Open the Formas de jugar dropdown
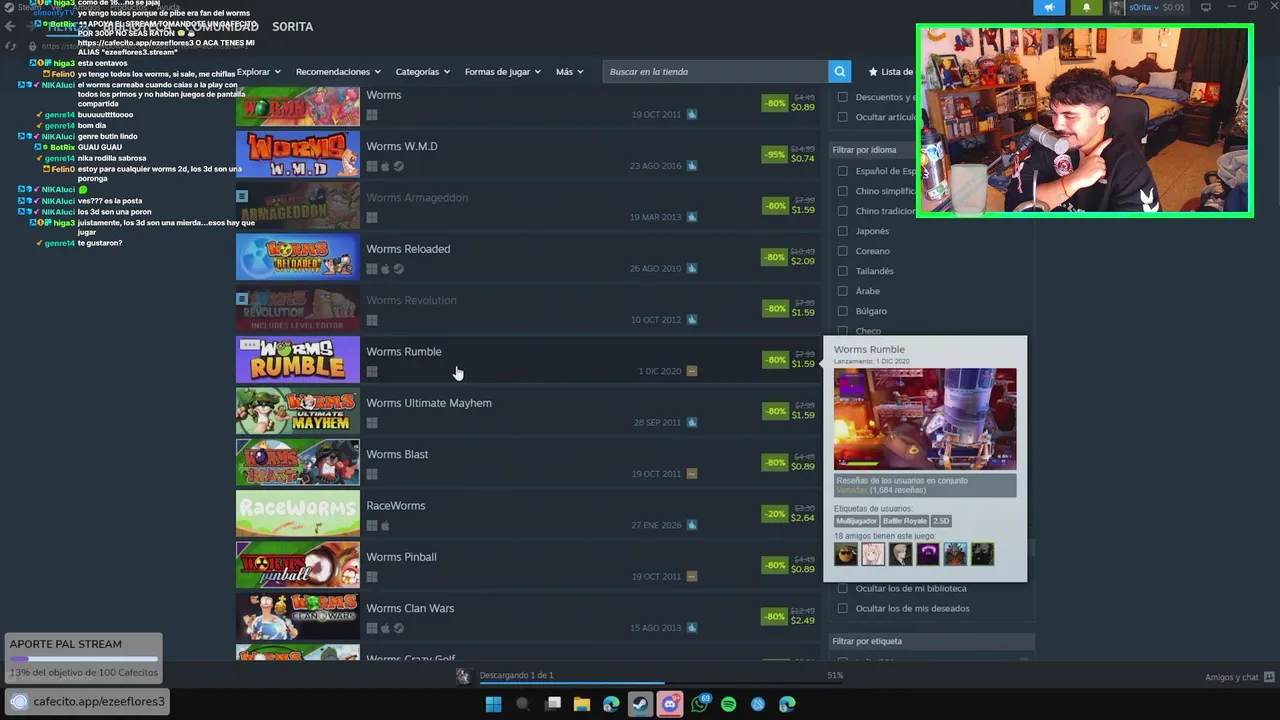The height and width of the screenshot is (720, 1280). pos(503,72)
